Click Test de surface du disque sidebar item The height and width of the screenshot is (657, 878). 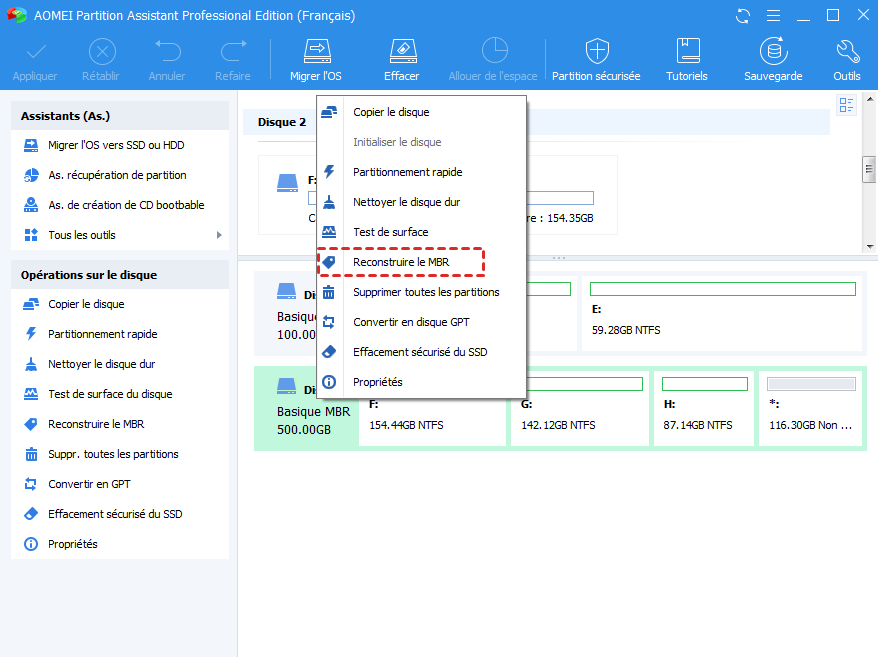[110, 394]
